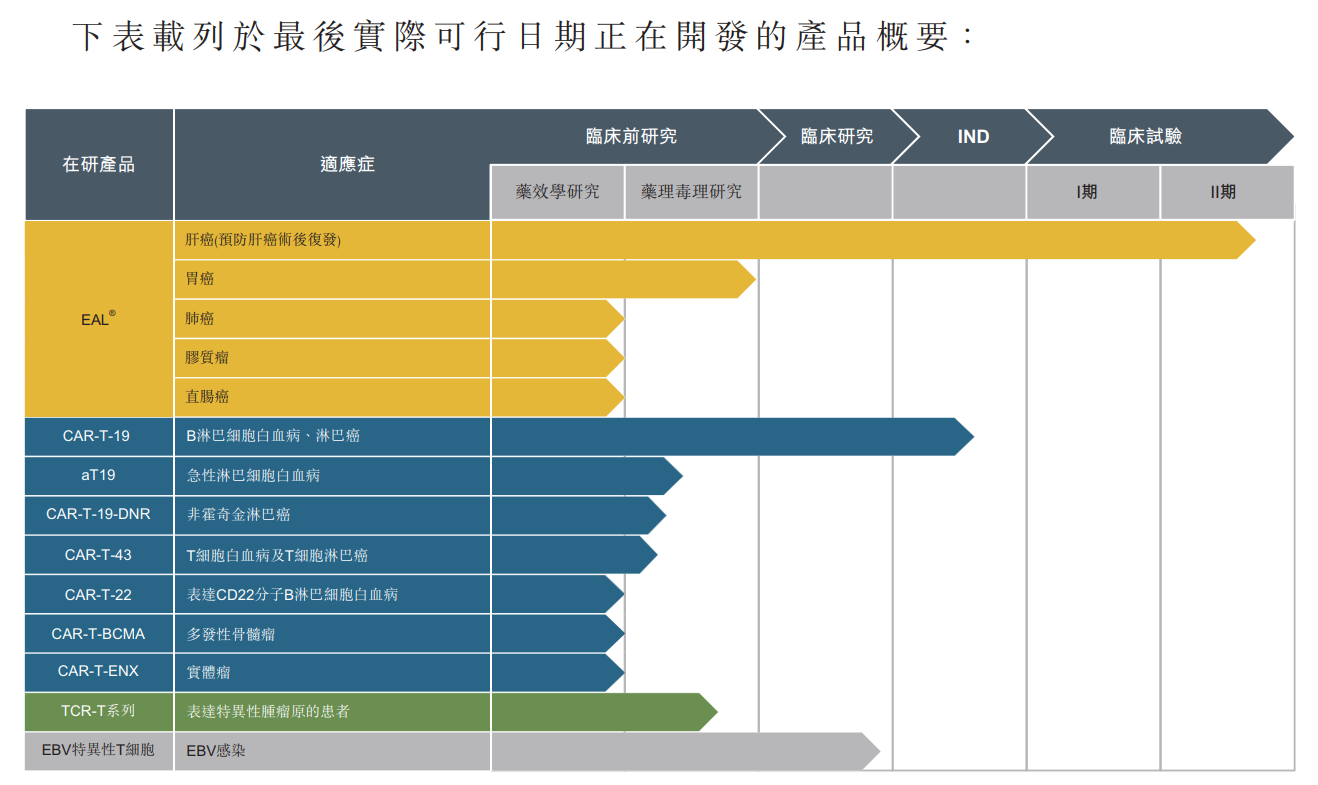Click the CAR-T-BCMA product cell
The image size is (1318, 785).
(99, 633)
